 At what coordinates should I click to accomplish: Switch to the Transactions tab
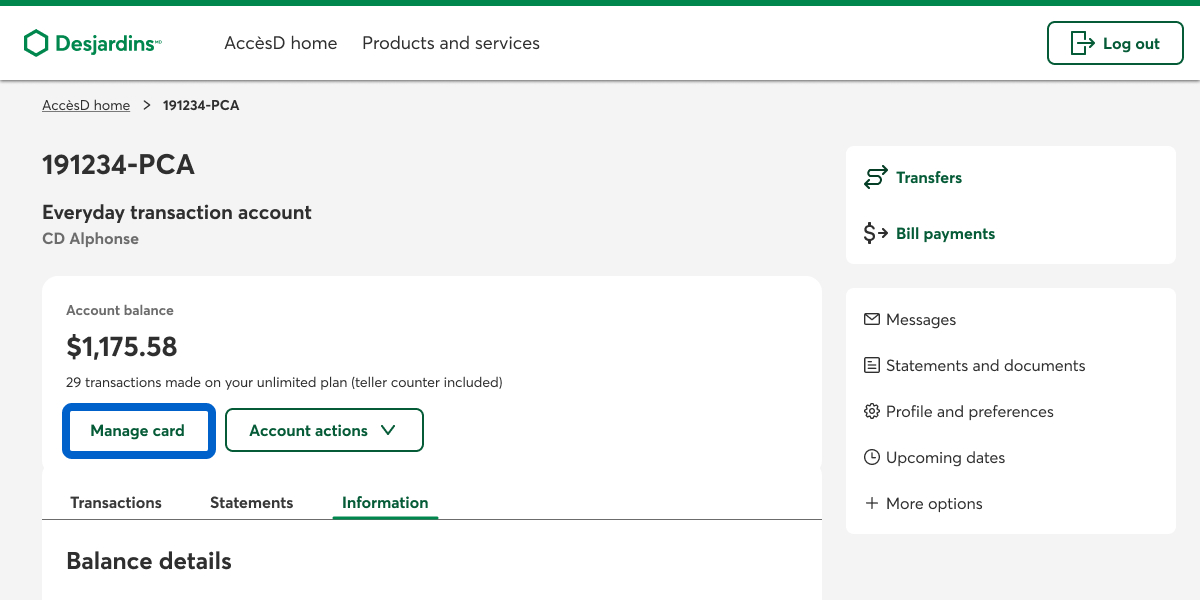click(116, 502)
